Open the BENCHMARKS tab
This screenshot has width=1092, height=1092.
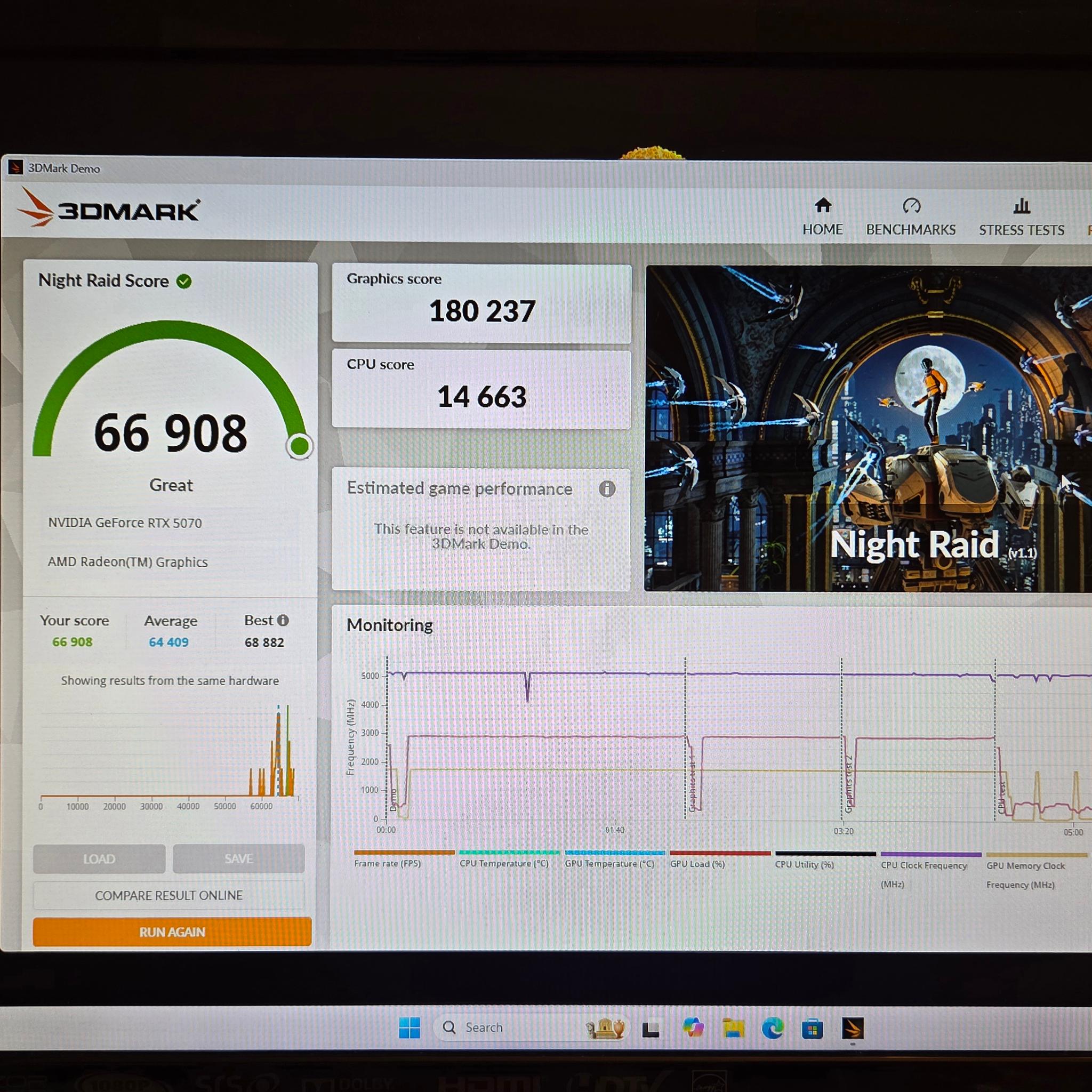click(x=911, y=217)
